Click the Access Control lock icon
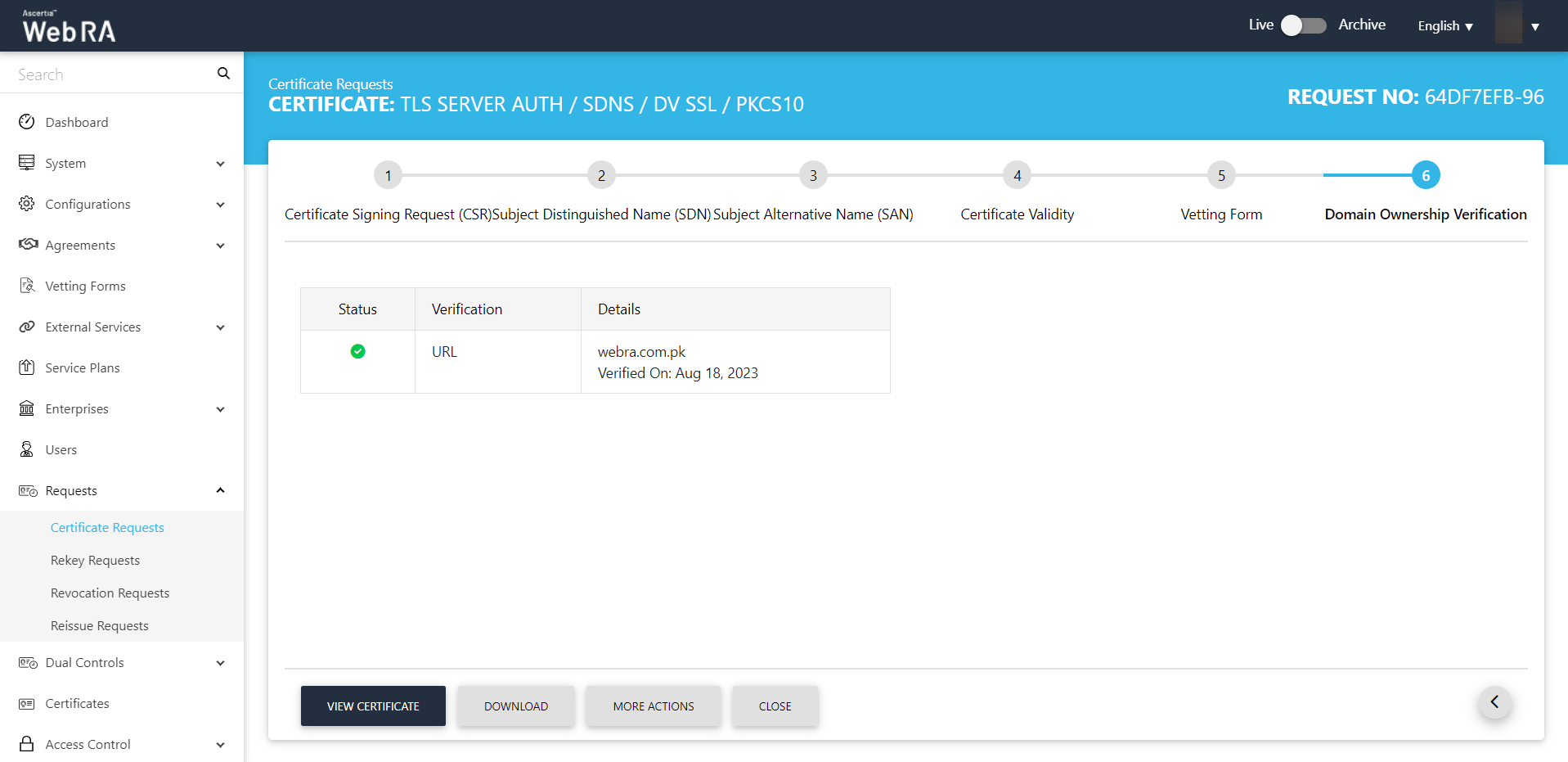This screenshot has height=762, width=1568. 27,744
